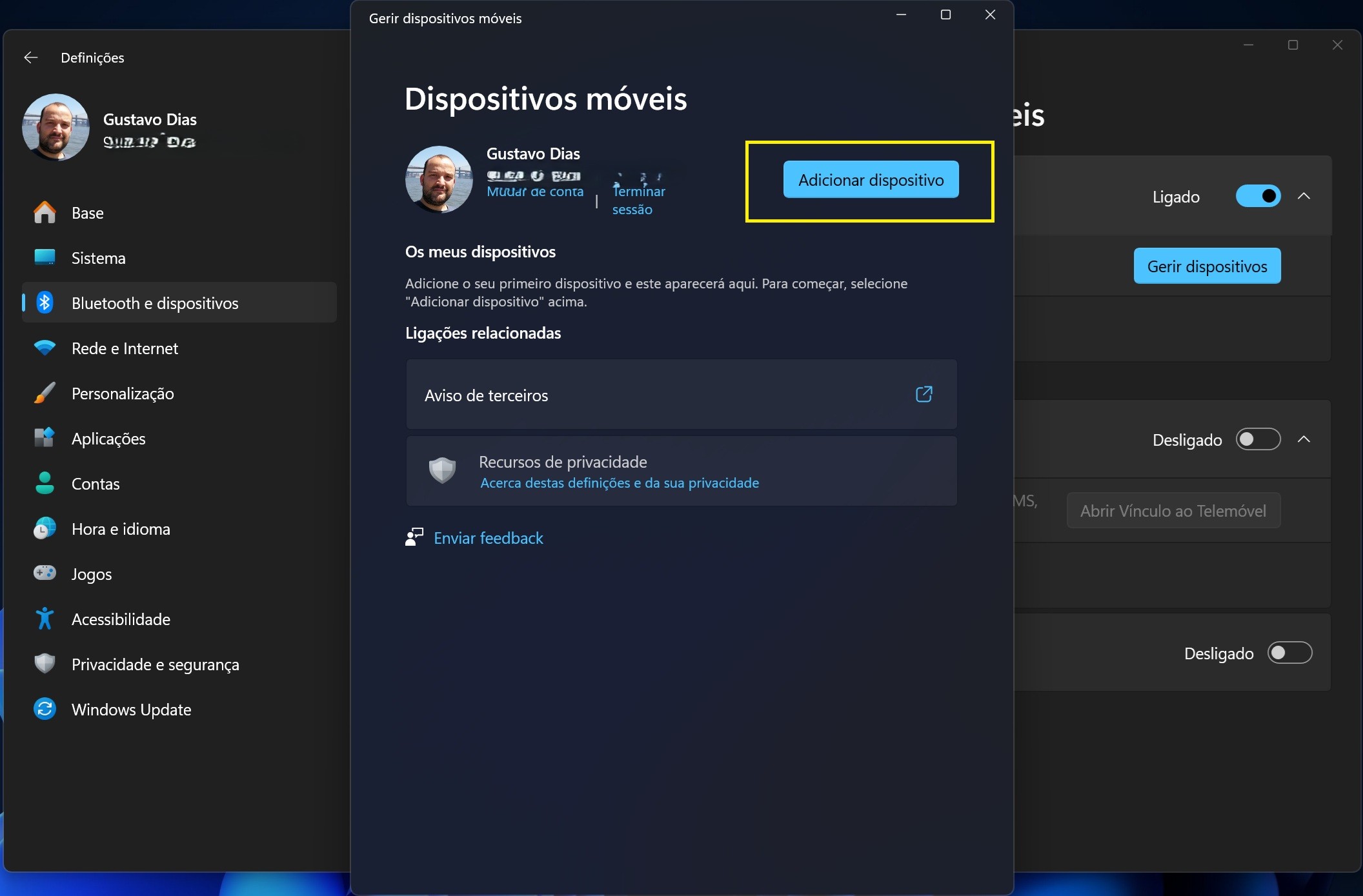Click the Sistema monitor icon
This screenshot has height=896, width=1363.
coord(45,257)
